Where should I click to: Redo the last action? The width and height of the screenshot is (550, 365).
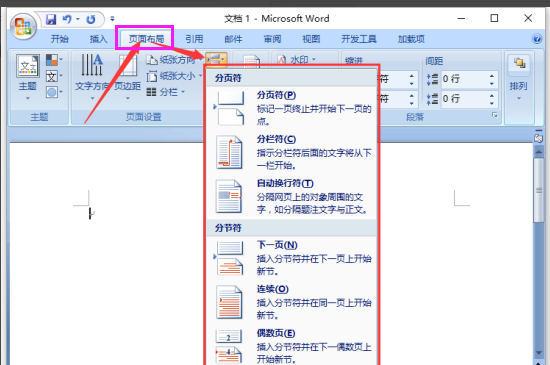tap(91, 19)
